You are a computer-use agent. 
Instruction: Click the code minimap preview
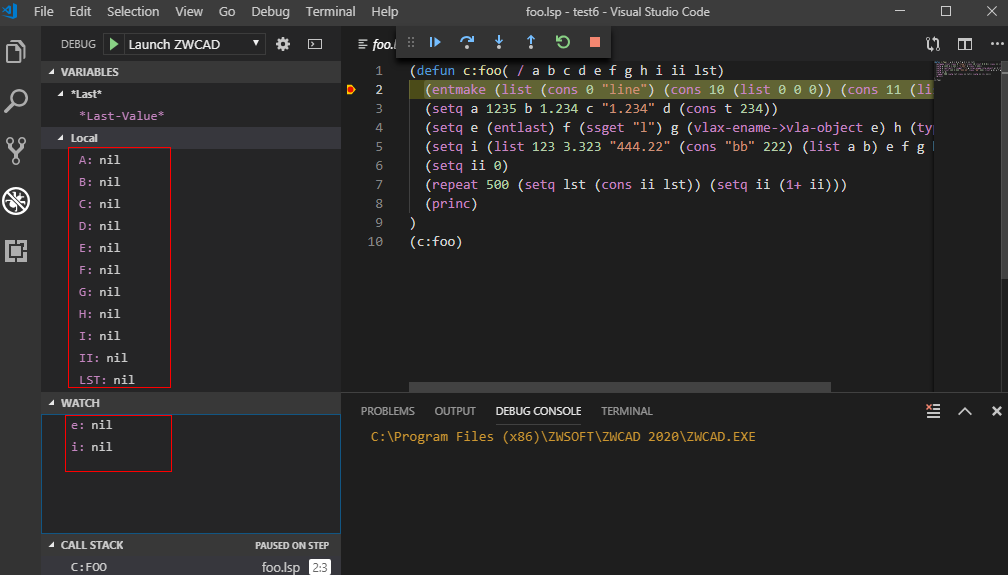966,71
